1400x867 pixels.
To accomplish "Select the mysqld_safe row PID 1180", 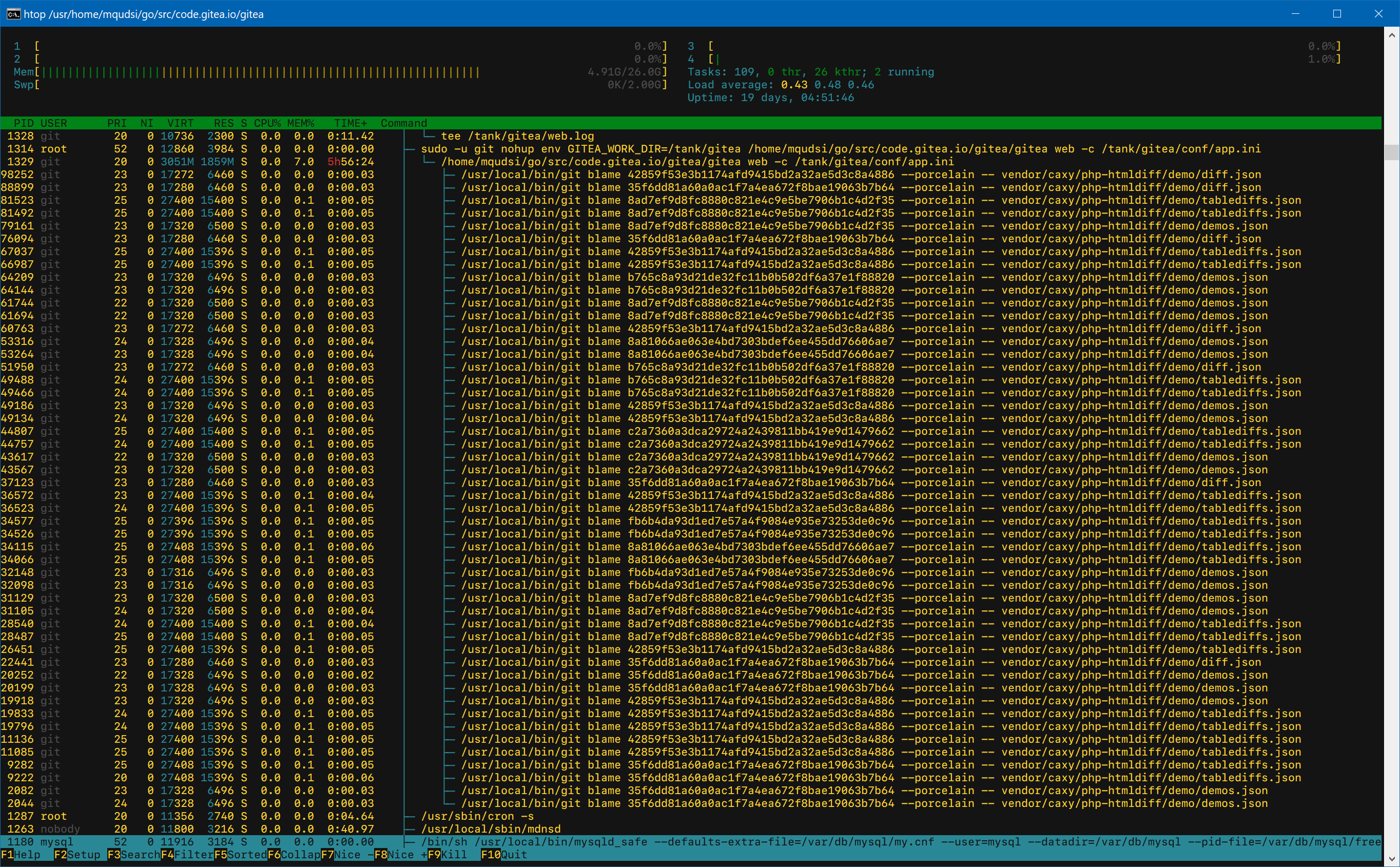I will pos(691,842).
